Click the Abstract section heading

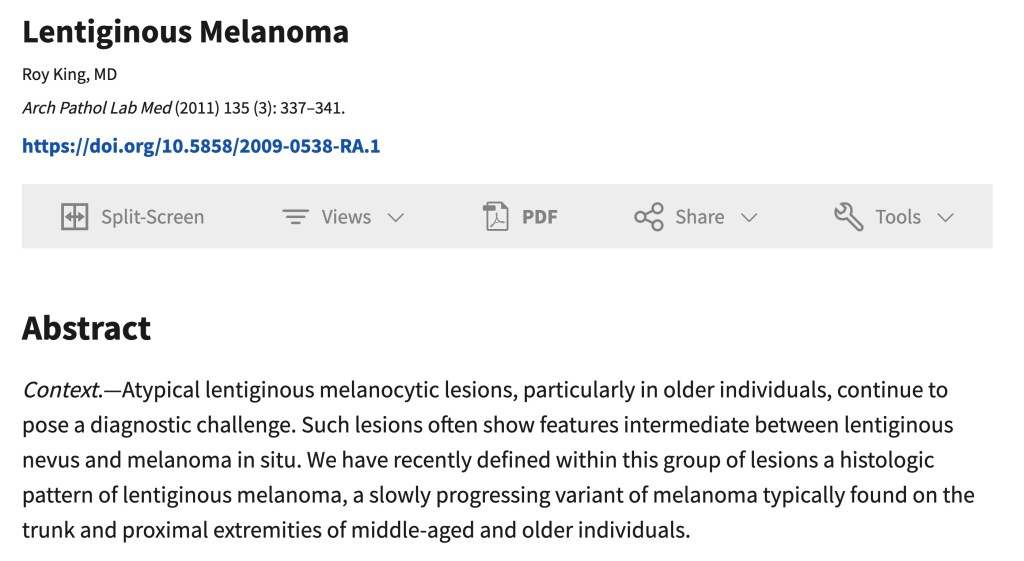pyautogui.click(x=86, y=328)
